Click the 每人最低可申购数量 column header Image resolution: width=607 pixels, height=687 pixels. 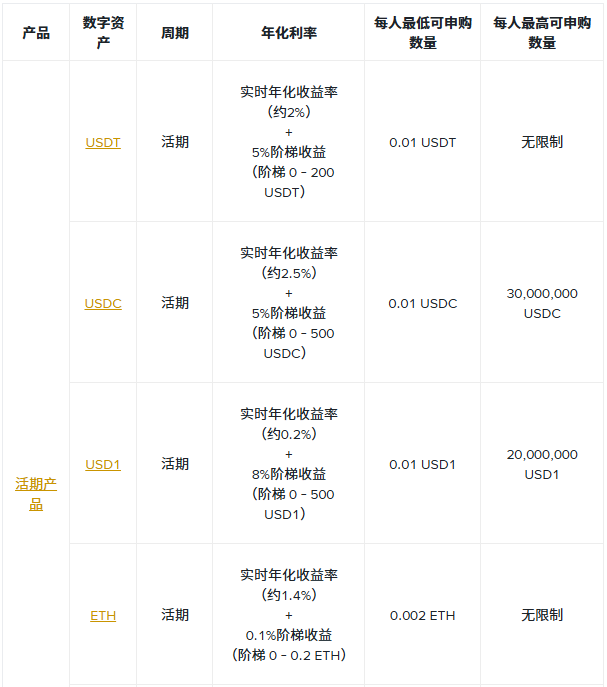[422, 33]
